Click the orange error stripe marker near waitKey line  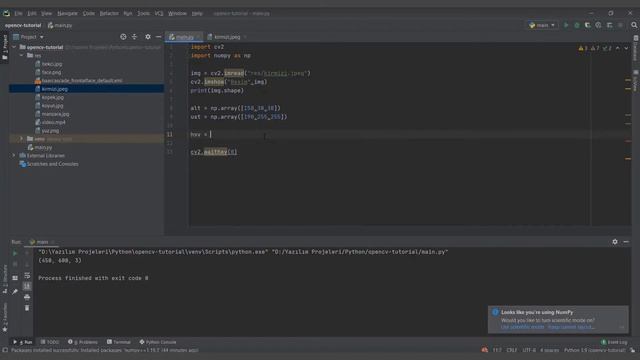tap(628, 158)
